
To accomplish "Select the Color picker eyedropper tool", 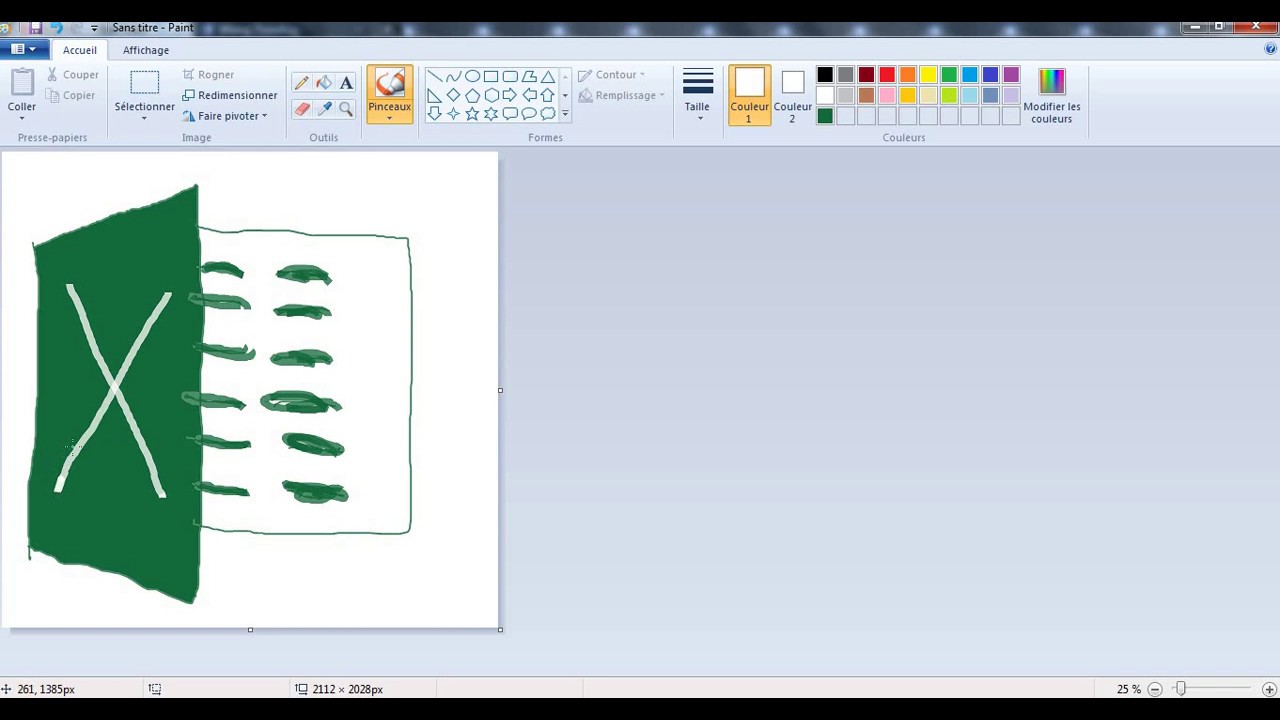I will [x=324, y=108].
